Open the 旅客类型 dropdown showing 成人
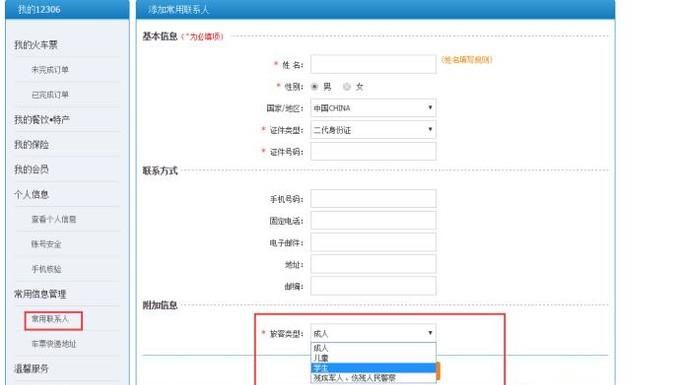 point(373,333)
